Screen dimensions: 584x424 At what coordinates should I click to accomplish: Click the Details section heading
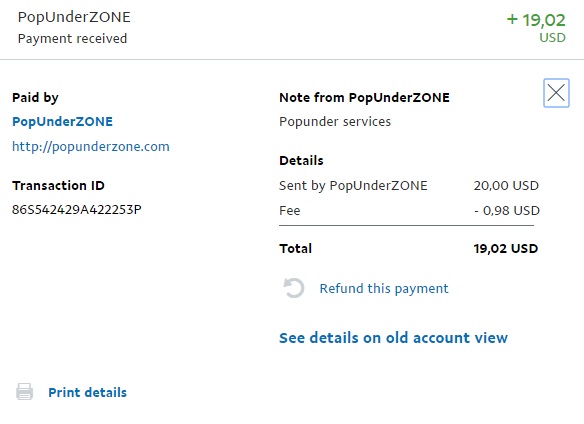coord(301,161)
